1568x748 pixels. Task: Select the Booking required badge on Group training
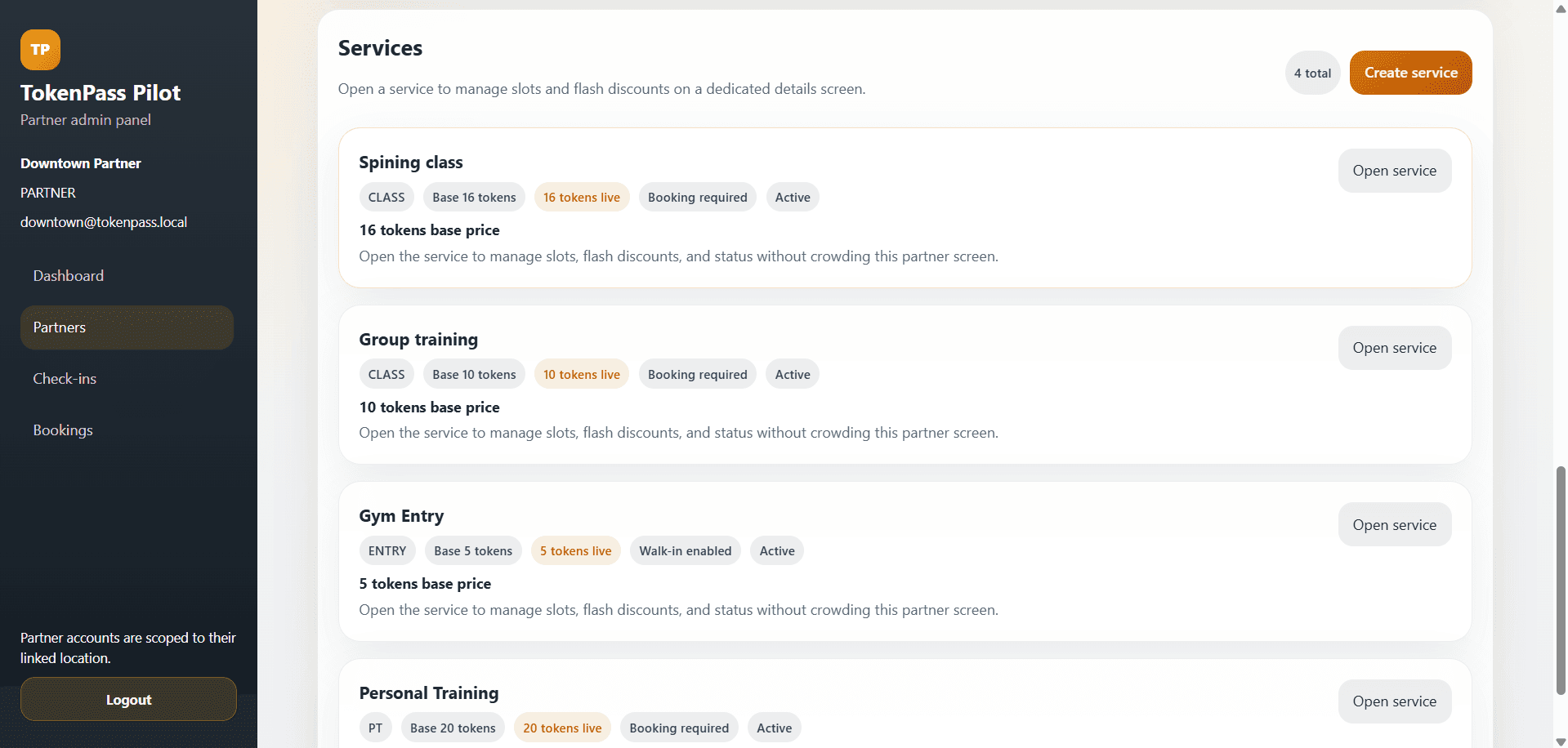697,373
